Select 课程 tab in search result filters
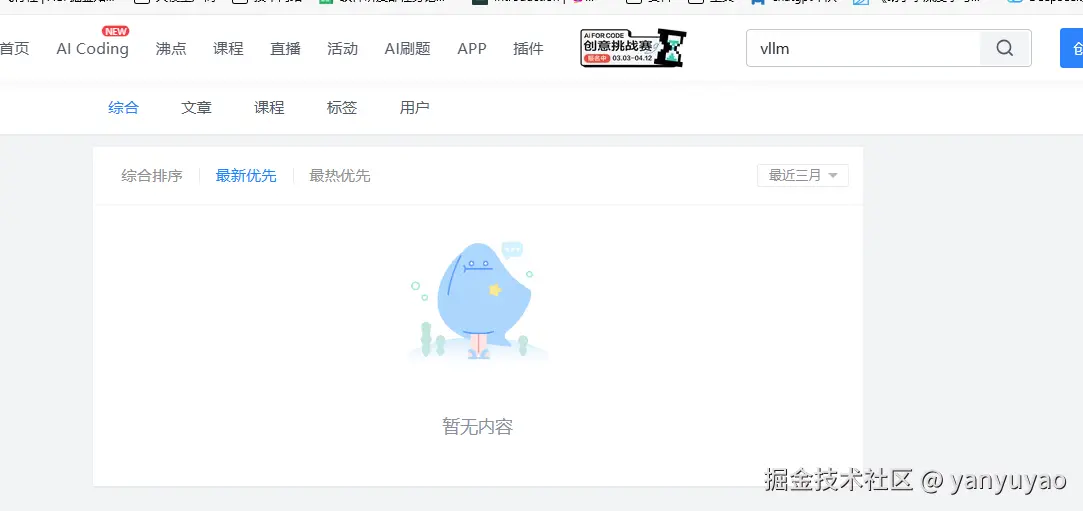This screenshot has height=511, width=1083. pyautogui.click(x=269, y=107)
